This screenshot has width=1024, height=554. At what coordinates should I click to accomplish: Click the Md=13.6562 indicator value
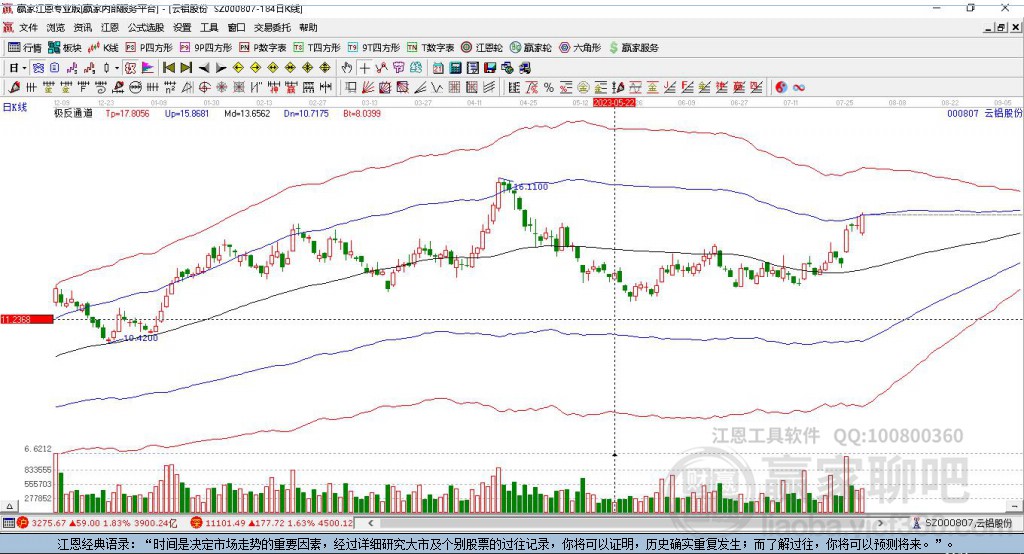click(x=247, y=113)
